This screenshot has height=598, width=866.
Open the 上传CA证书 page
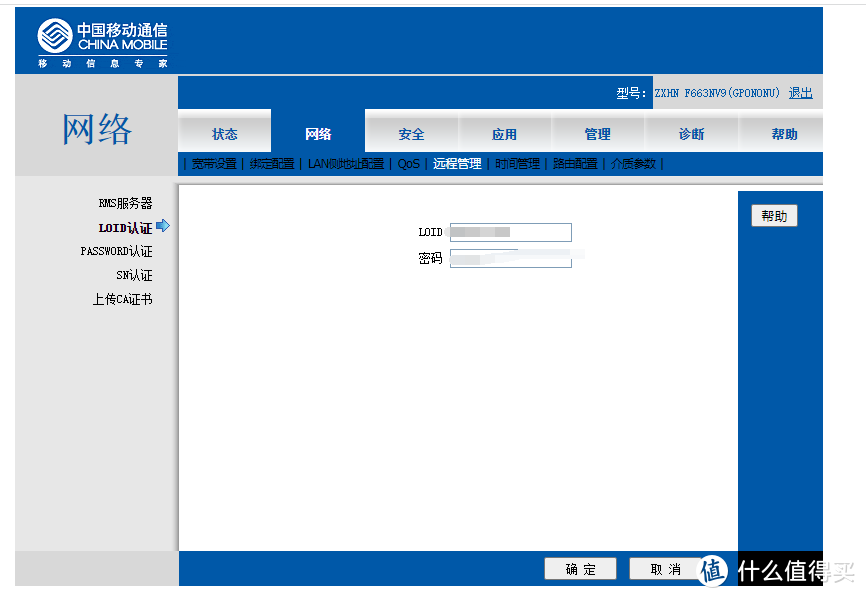click(122, 298)
